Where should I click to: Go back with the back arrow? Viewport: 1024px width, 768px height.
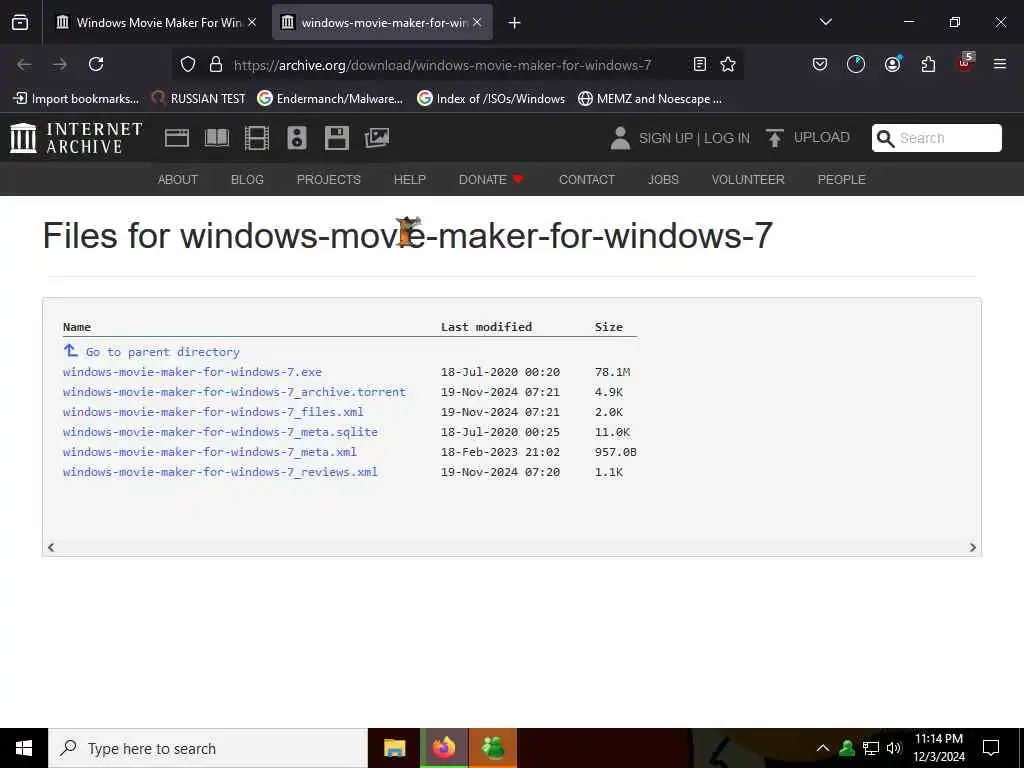pyautogui.click(x=24, y=64)
